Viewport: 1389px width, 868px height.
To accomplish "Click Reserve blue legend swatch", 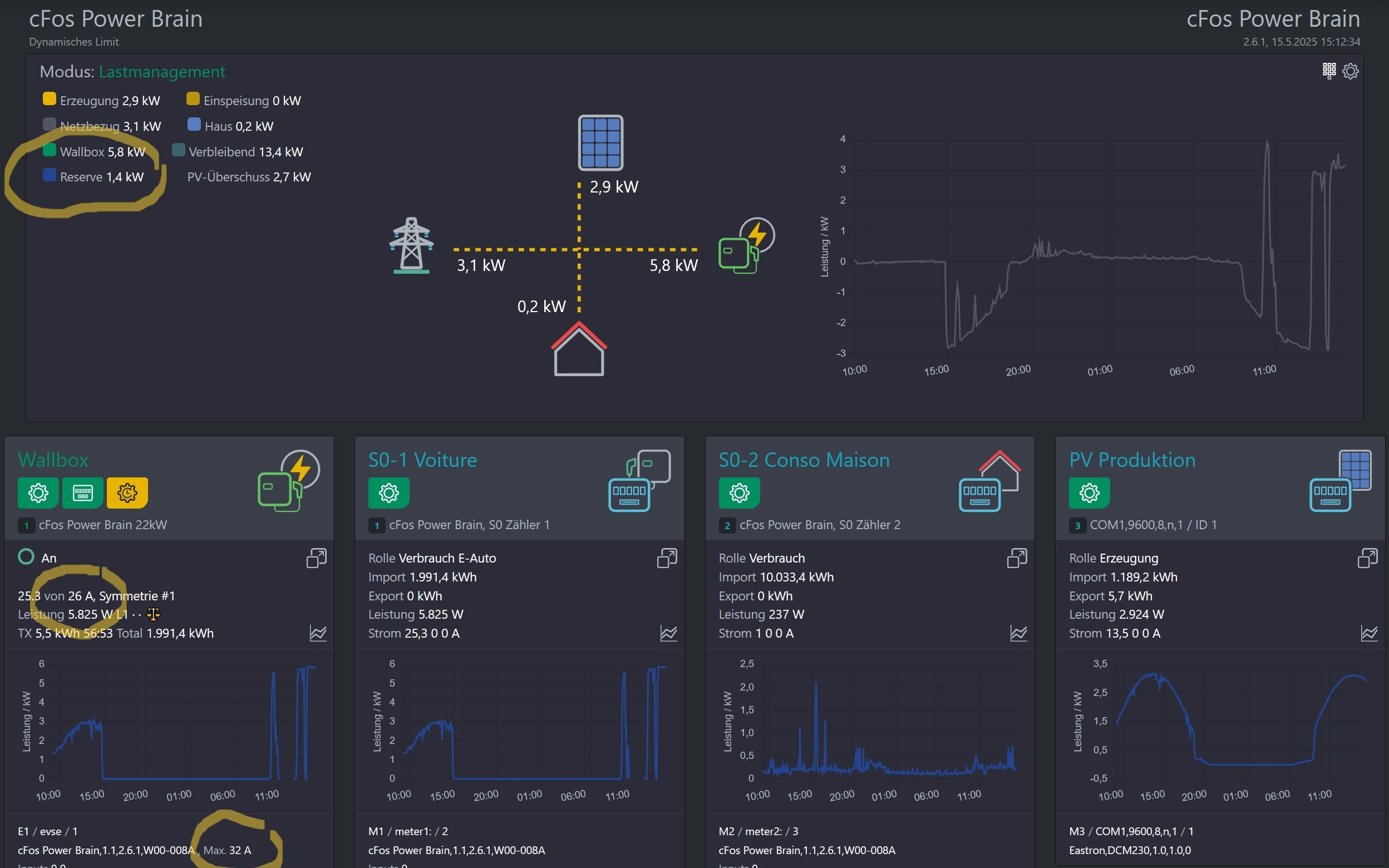I will tap(50, 175).
